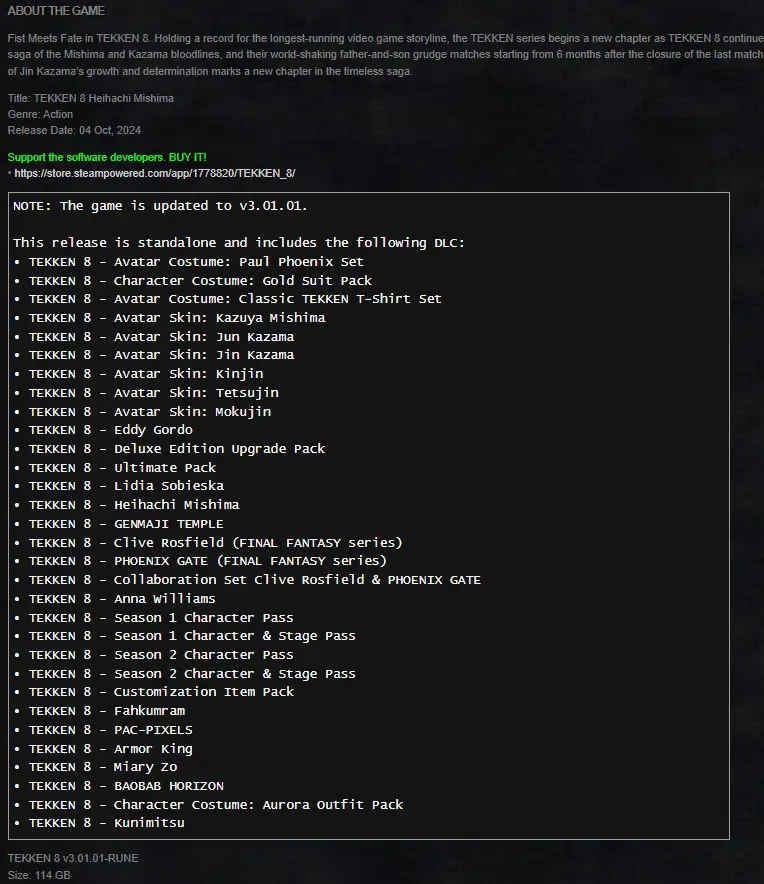The width and height of the screenshot is (764, 884).
Task: Click 'PHOENIX GATE (FINAL FANTASY series)' entry
Action: [208, 561]
